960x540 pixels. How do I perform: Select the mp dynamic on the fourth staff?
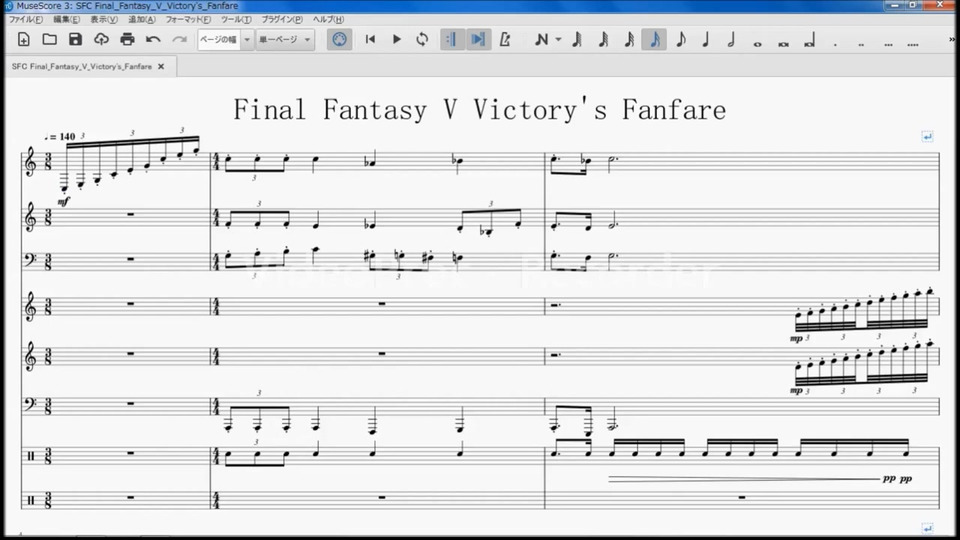coord(796,339)
